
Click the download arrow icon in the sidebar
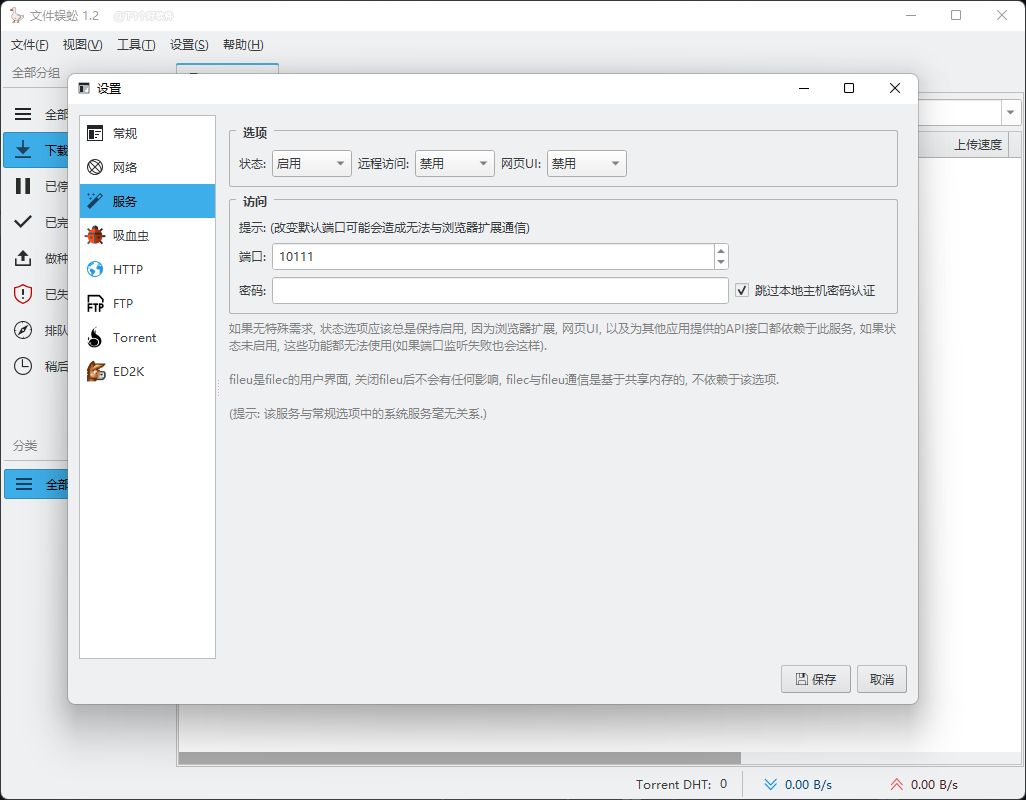pos(23,150)
